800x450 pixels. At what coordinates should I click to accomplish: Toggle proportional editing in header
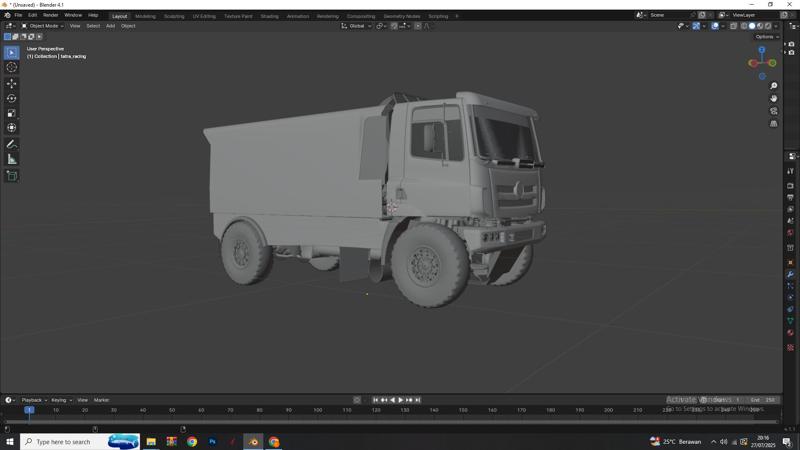coord(418,26)
